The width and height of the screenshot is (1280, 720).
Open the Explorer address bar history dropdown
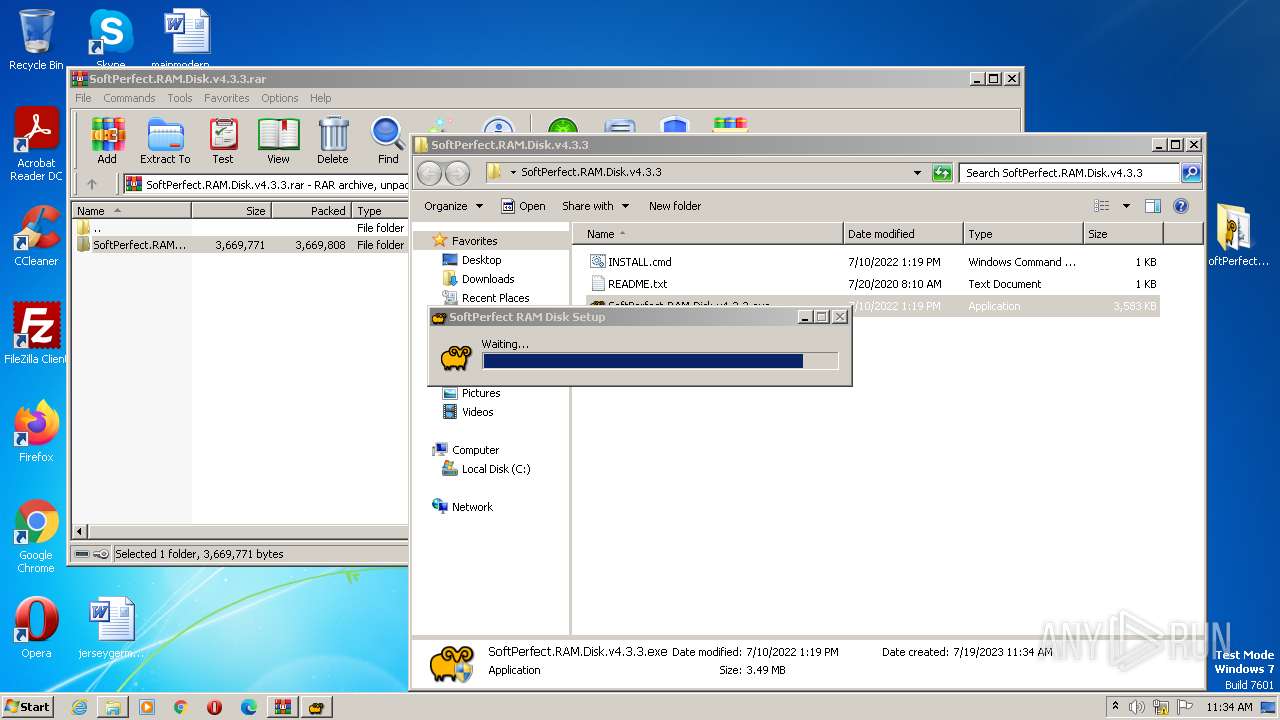[x=917, y=172]
